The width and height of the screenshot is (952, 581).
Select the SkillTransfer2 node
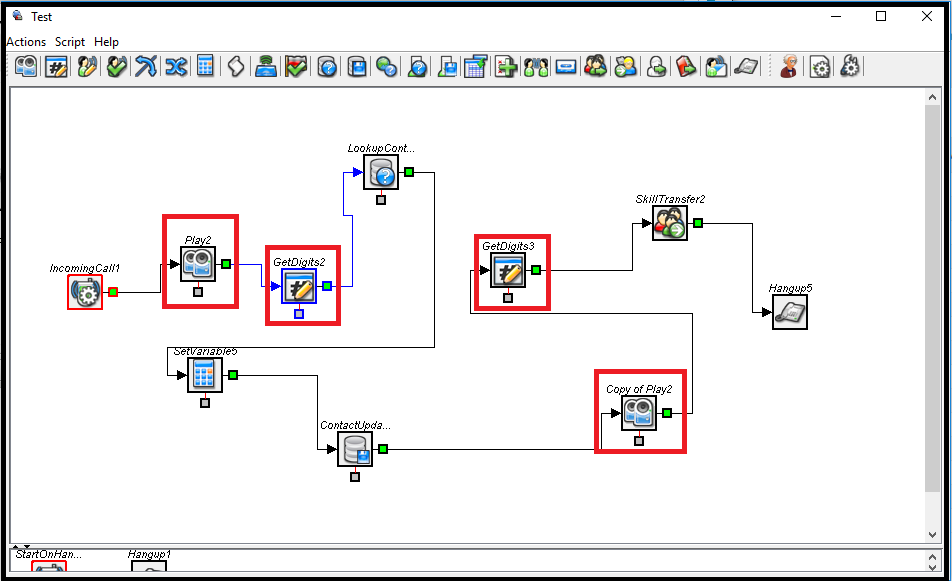pyautogui.click(x=670, y=223)
